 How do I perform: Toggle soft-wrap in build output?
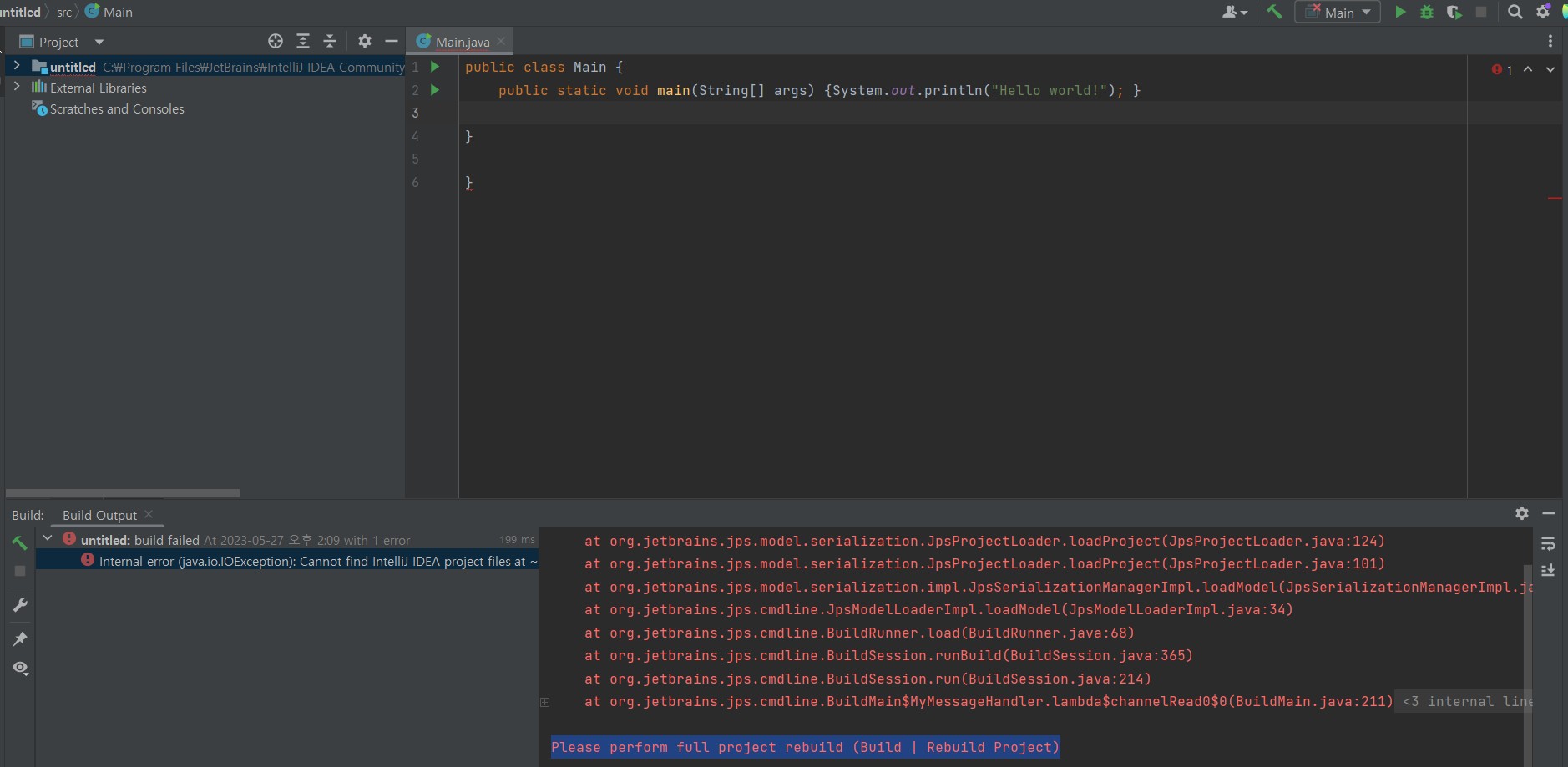(x=1548, y=544)
